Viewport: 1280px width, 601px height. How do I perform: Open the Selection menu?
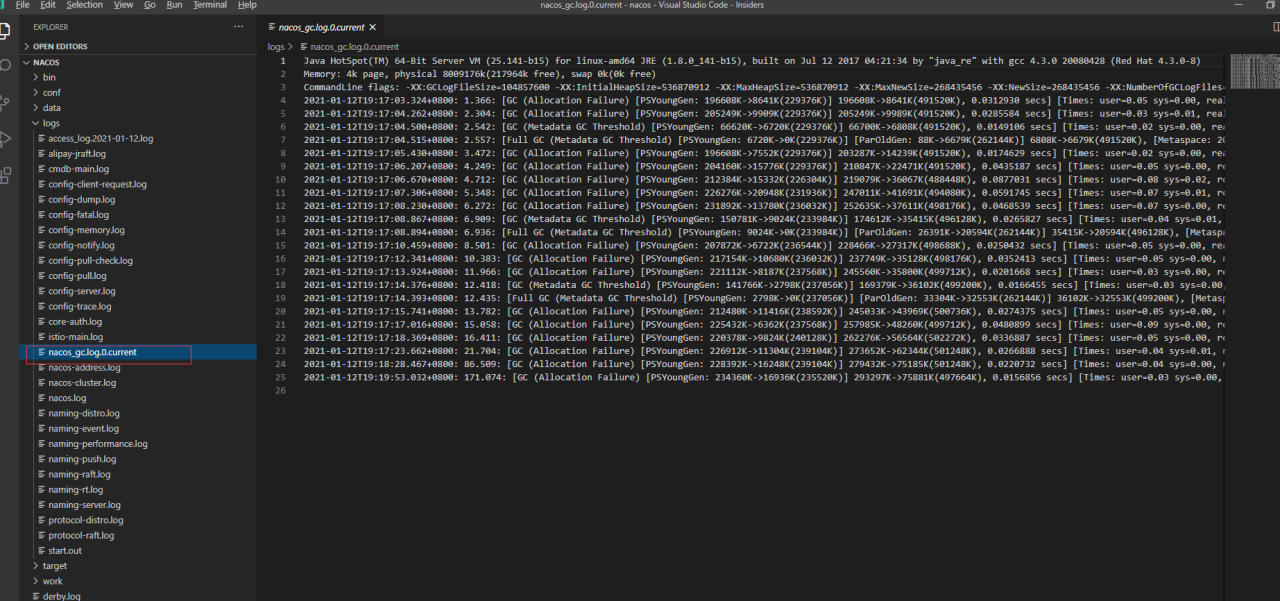pos(84,5)
